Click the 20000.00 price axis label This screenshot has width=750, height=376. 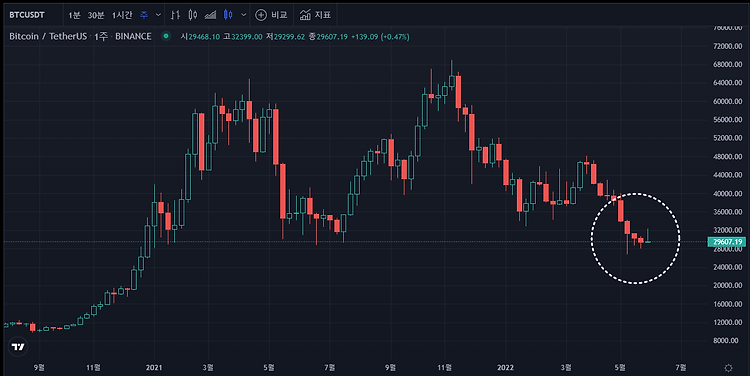[728, 286]
